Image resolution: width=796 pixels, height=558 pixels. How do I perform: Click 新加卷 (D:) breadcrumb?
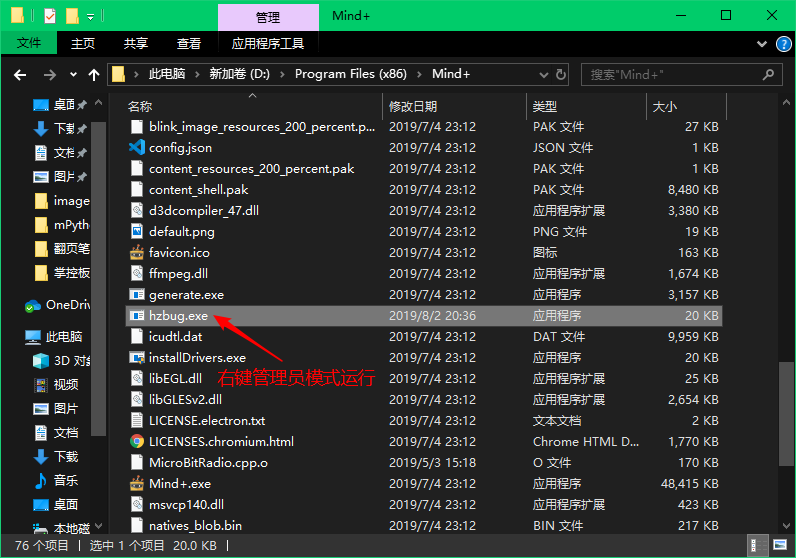click(239, 74)
